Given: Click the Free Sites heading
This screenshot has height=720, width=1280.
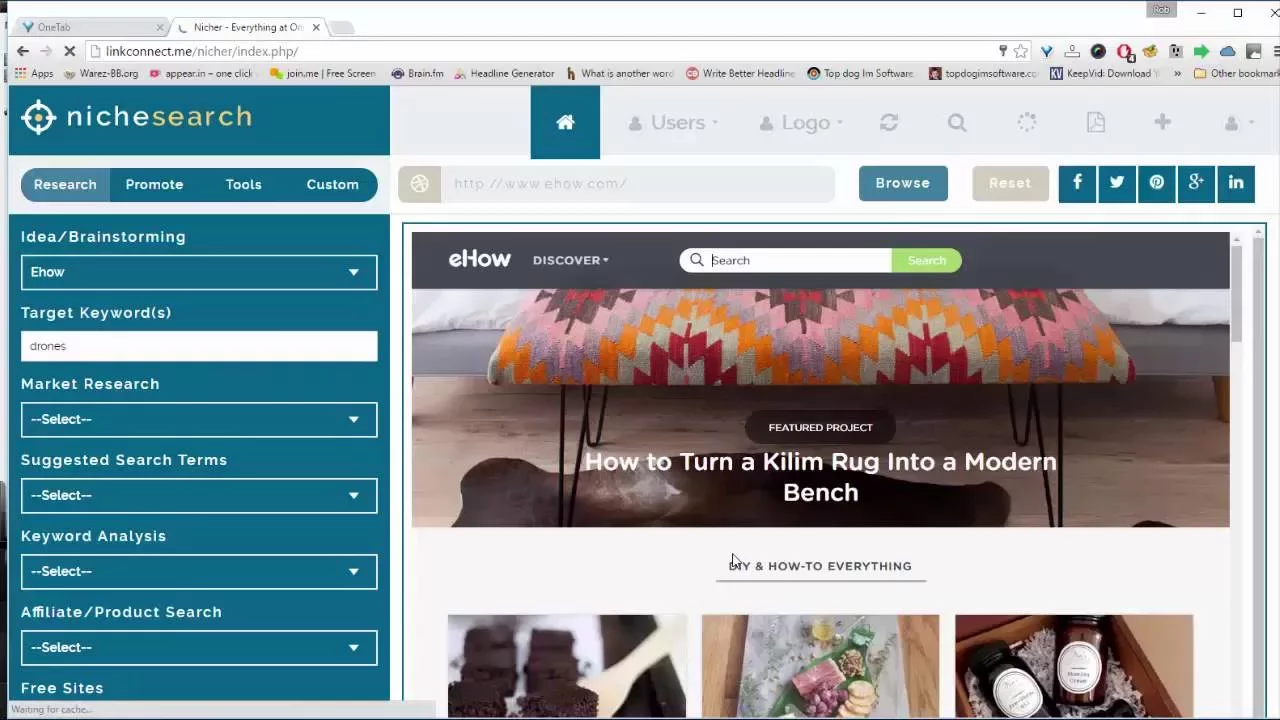Looking at the screenshot, I should (62, 688).
